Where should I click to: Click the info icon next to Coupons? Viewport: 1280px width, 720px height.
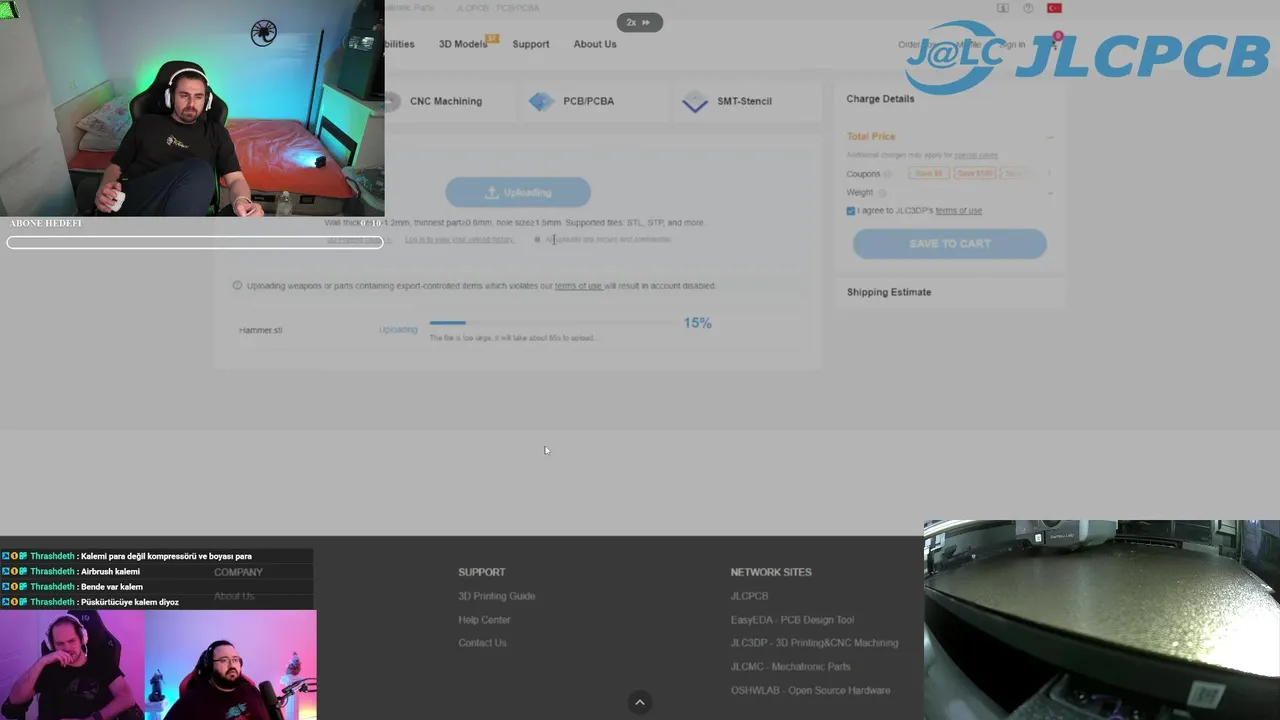tap(888, 174)
